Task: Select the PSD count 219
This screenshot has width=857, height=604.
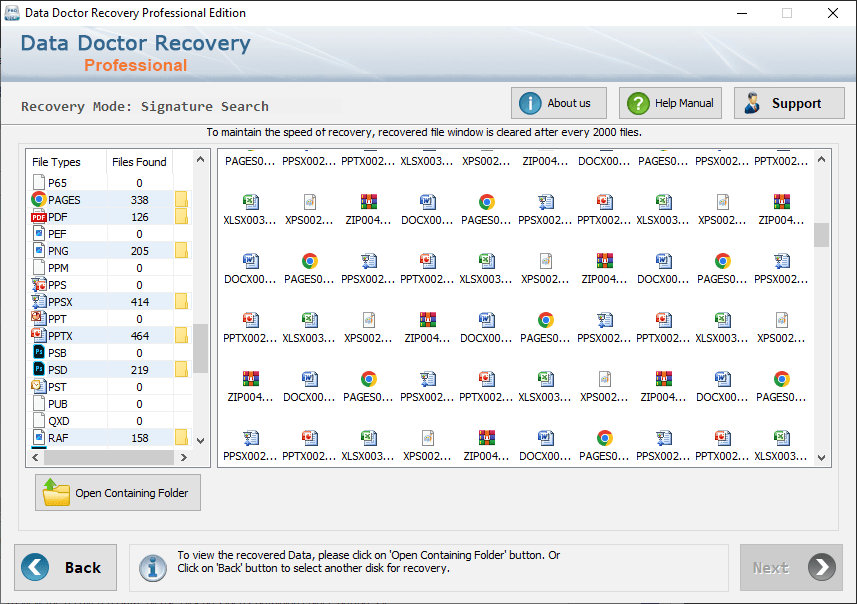Action: point(139,370)
